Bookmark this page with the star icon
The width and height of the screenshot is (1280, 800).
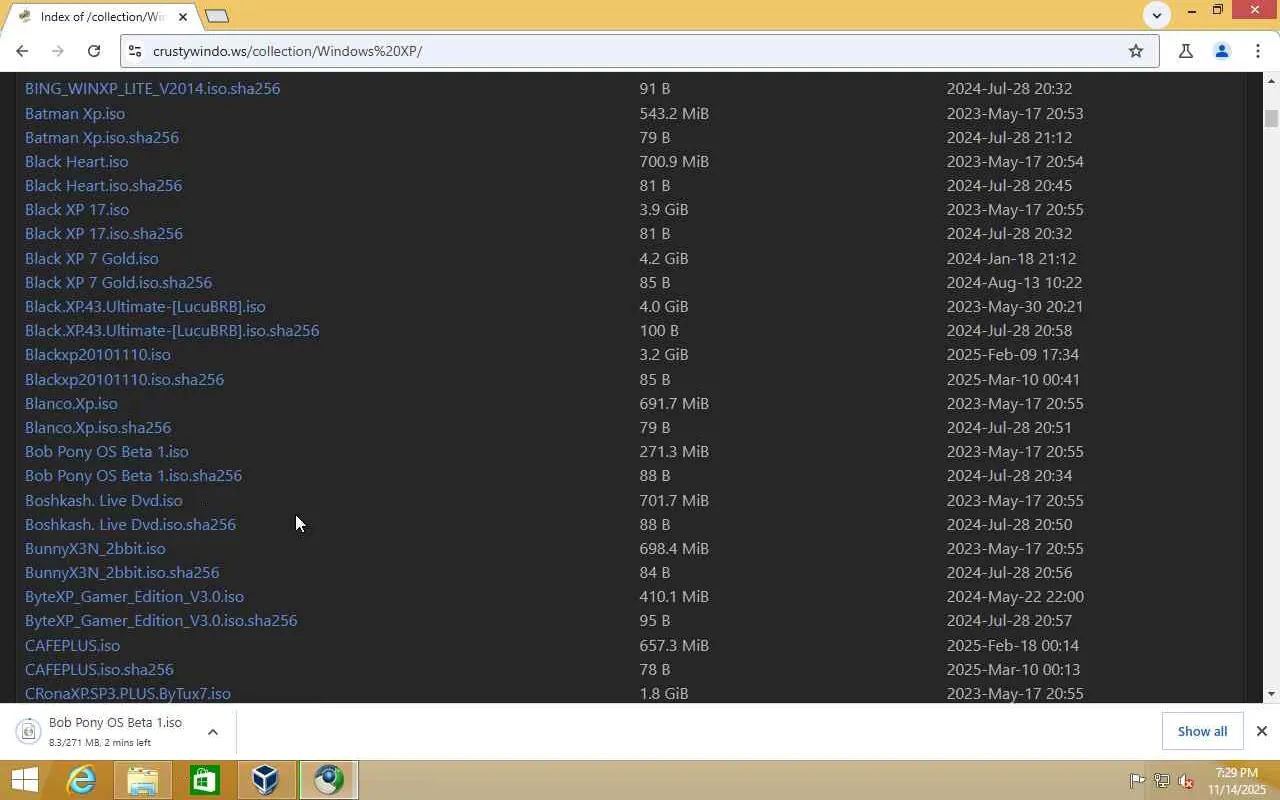1136,51
